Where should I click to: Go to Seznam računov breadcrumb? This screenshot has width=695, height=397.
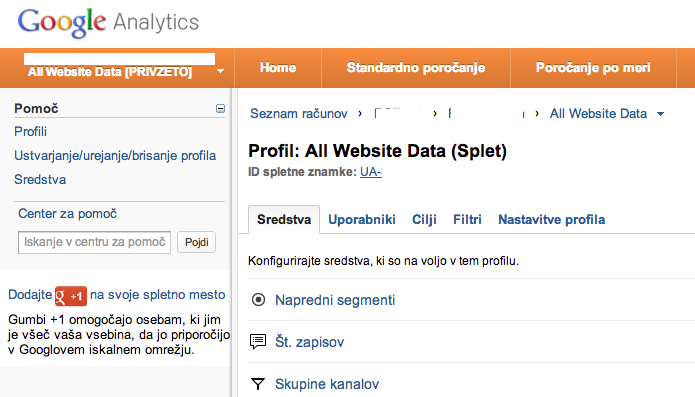[299, 113]
